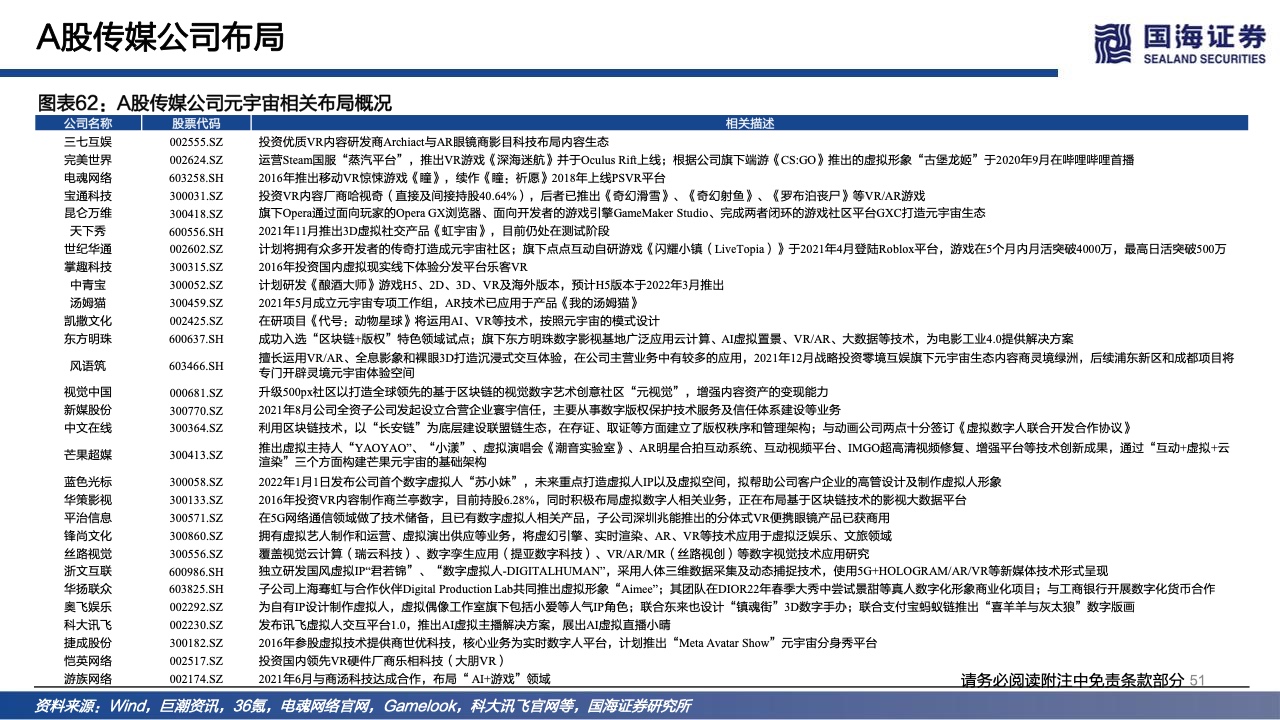Screen dimensions: 1280x720
Task: Select company name 完美世界
Action: coord(88,159)
